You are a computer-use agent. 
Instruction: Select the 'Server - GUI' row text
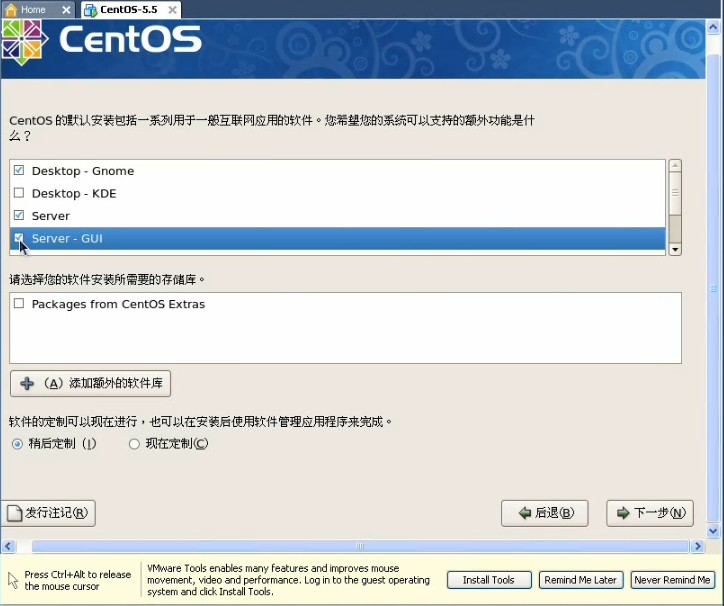(x=67, y=238)
